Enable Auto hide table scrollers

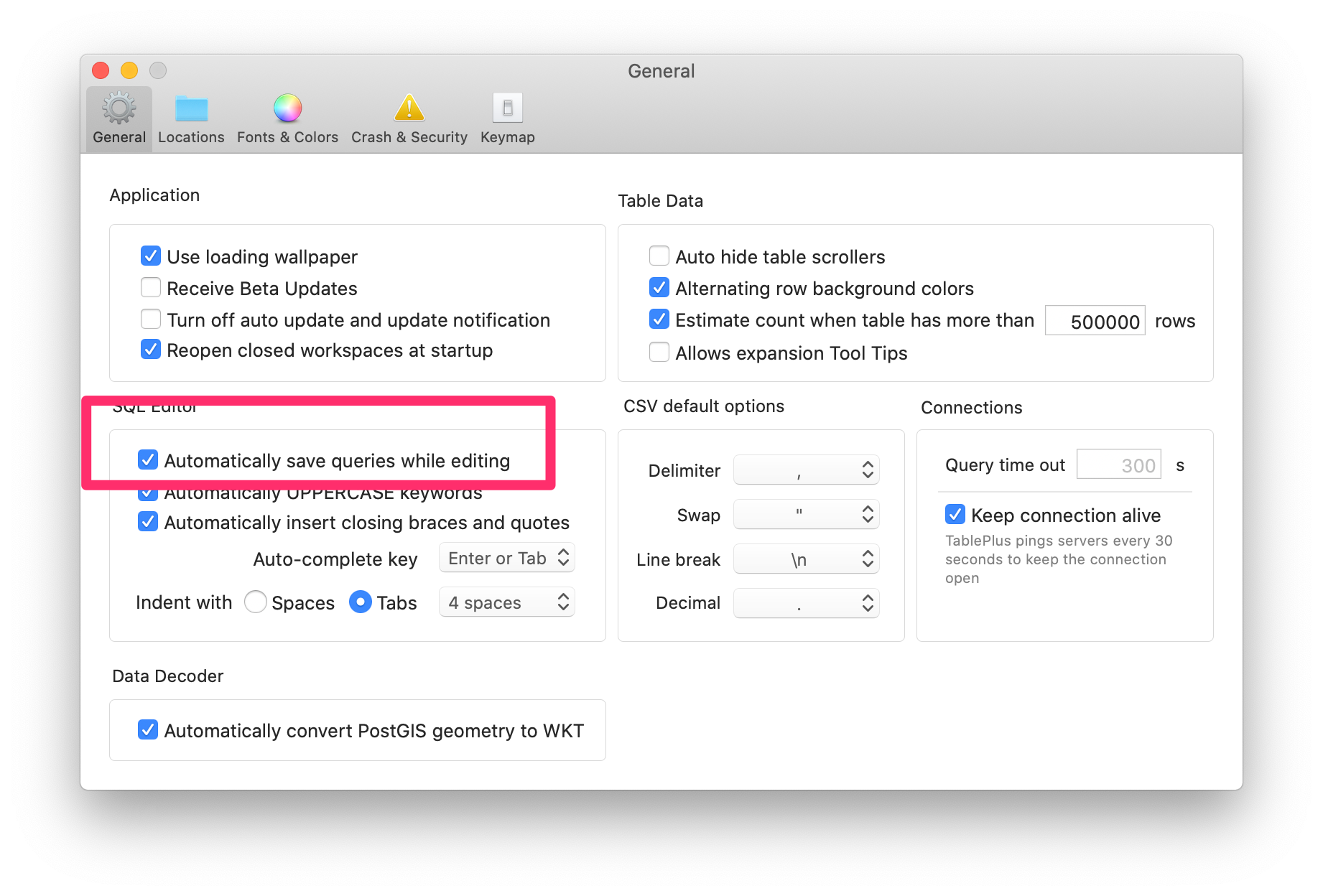pos(659,256)
